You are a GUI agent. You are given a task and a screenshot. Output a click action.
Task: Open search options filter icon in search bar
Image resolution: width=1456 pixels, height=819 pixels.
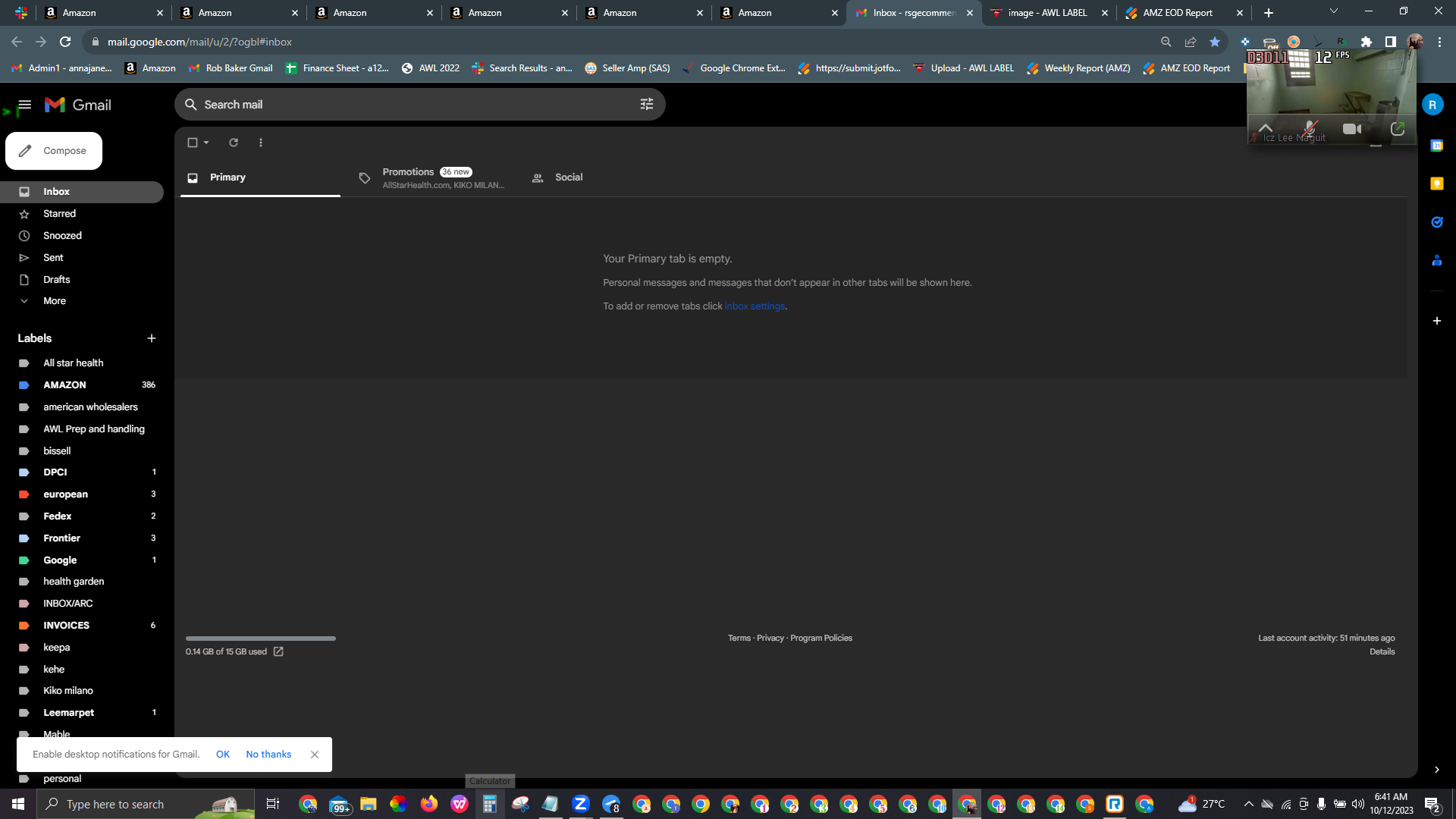point(647,105)
